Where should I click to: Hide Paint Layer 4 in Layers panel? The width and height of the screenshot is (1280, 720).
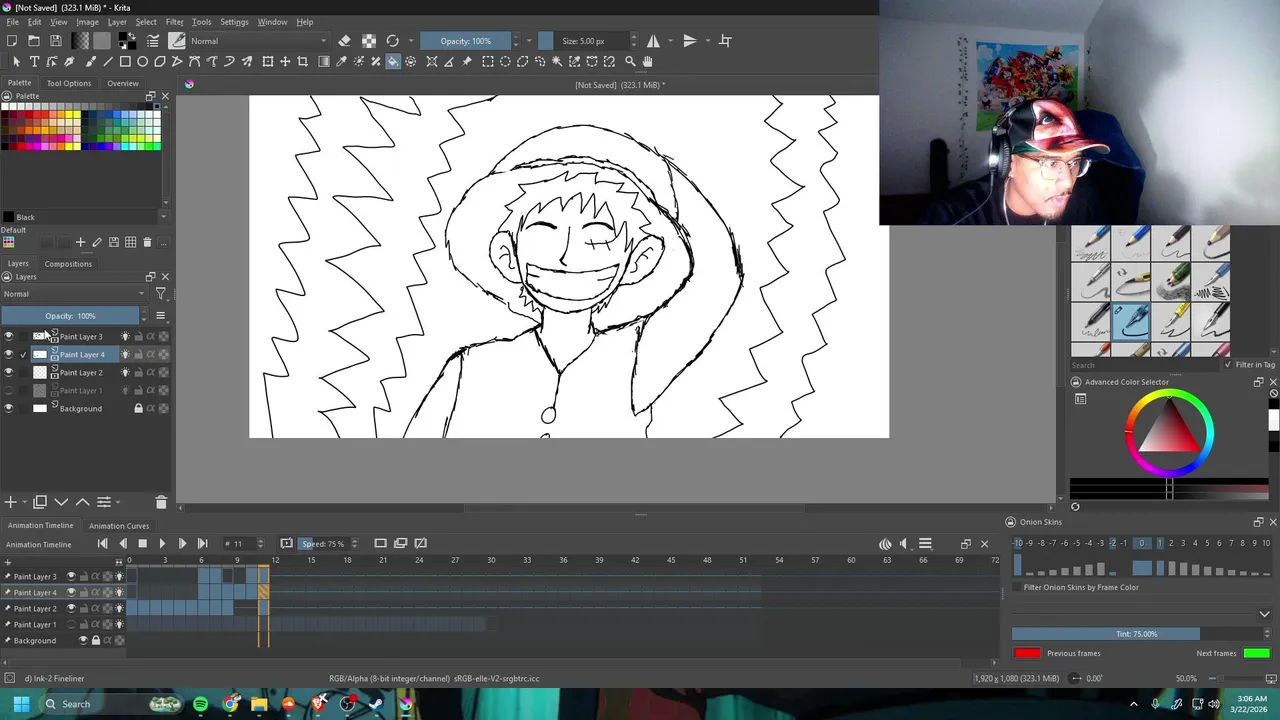point(9,355)
